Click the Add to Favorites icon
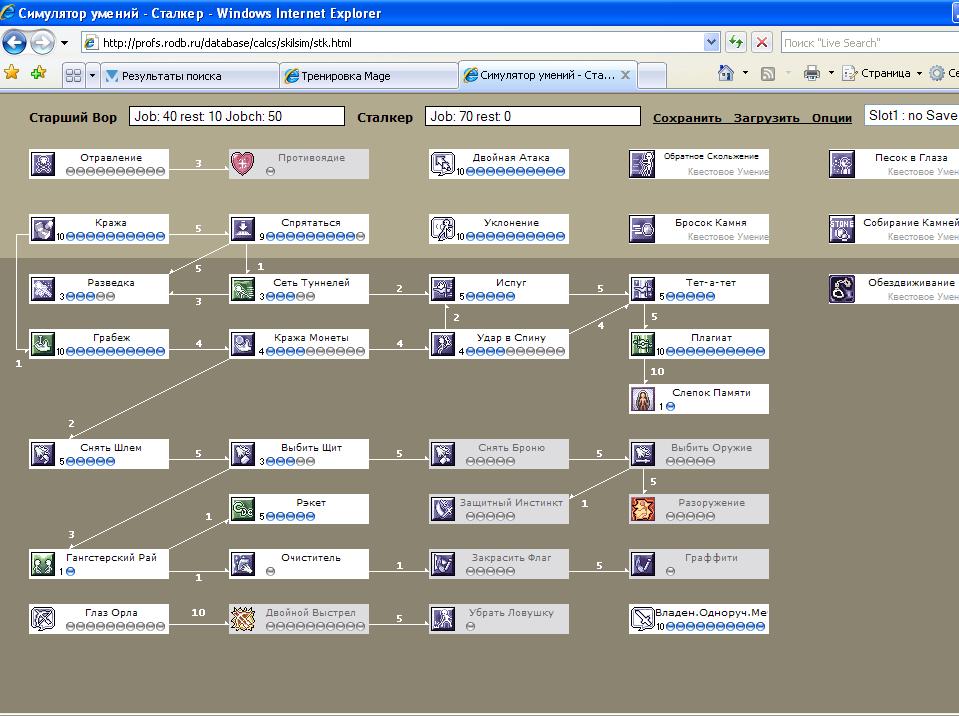This screenshot has height=716, width=959. pos(39,73)
